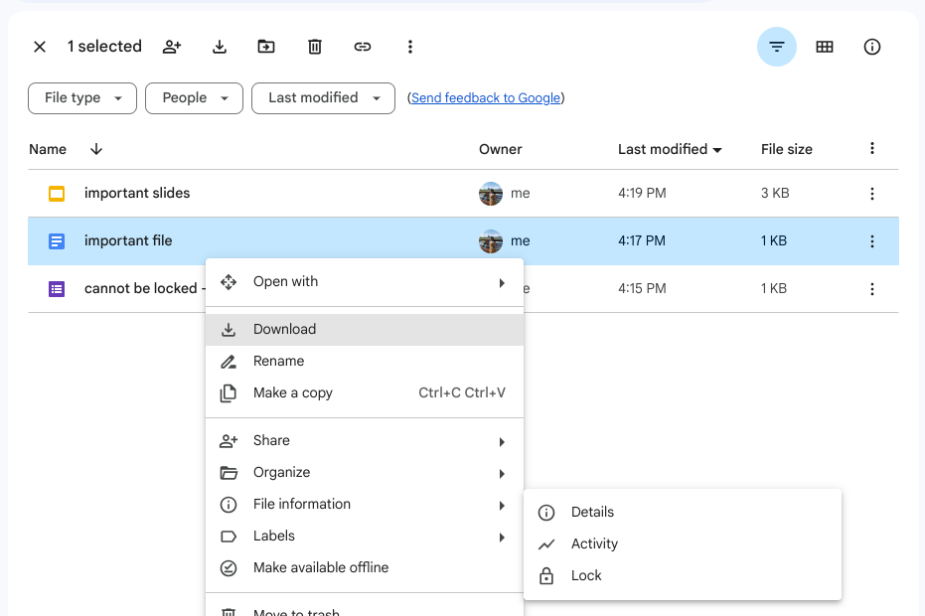This screenshot has height=616, width=925.
Task: Select Rename in the context menu
Action: pos(278,361)
